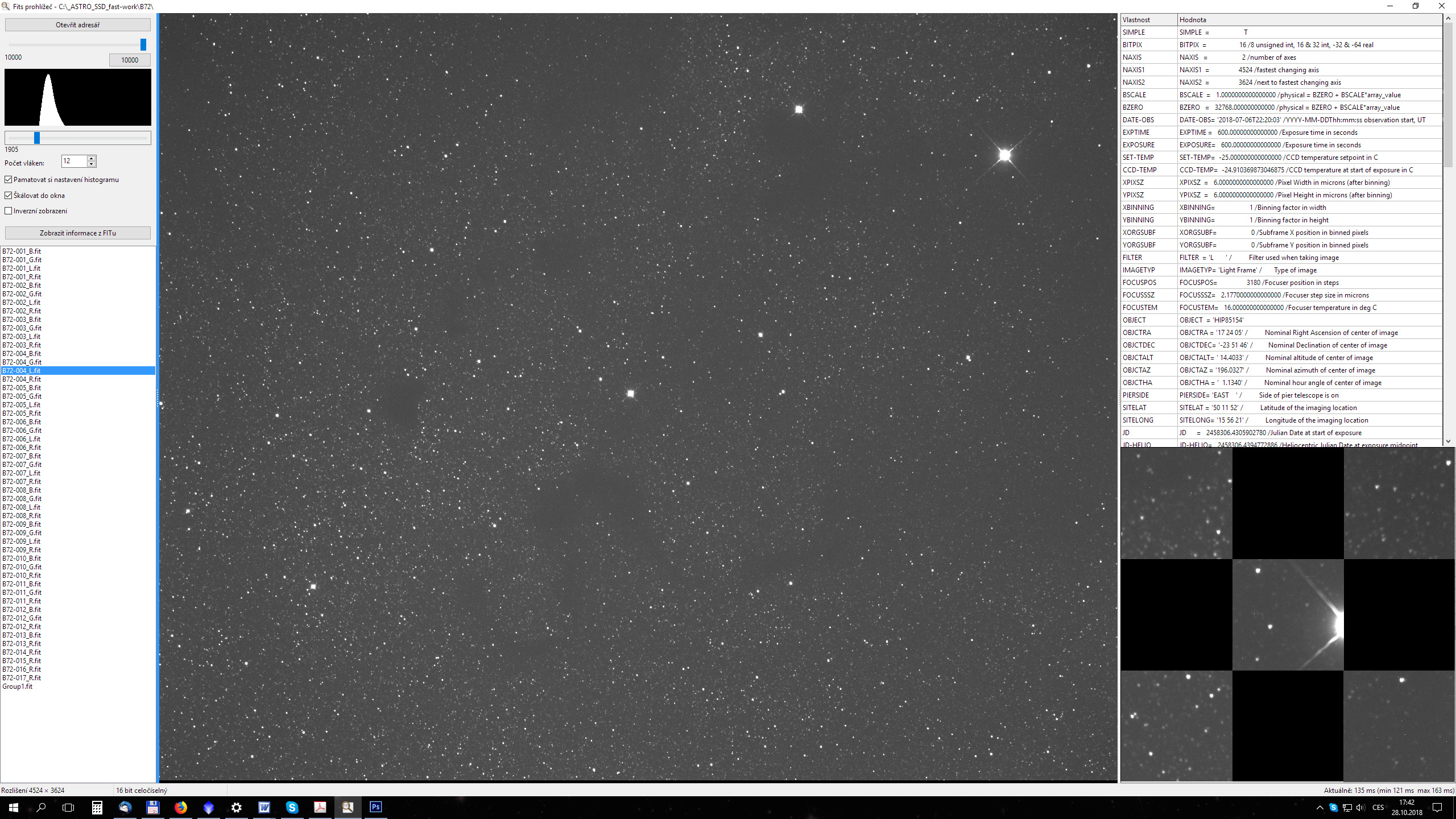Launch Firefox from the taskbar
Viewport: 1456px width, 819px height.
click(x=181, y=807)
